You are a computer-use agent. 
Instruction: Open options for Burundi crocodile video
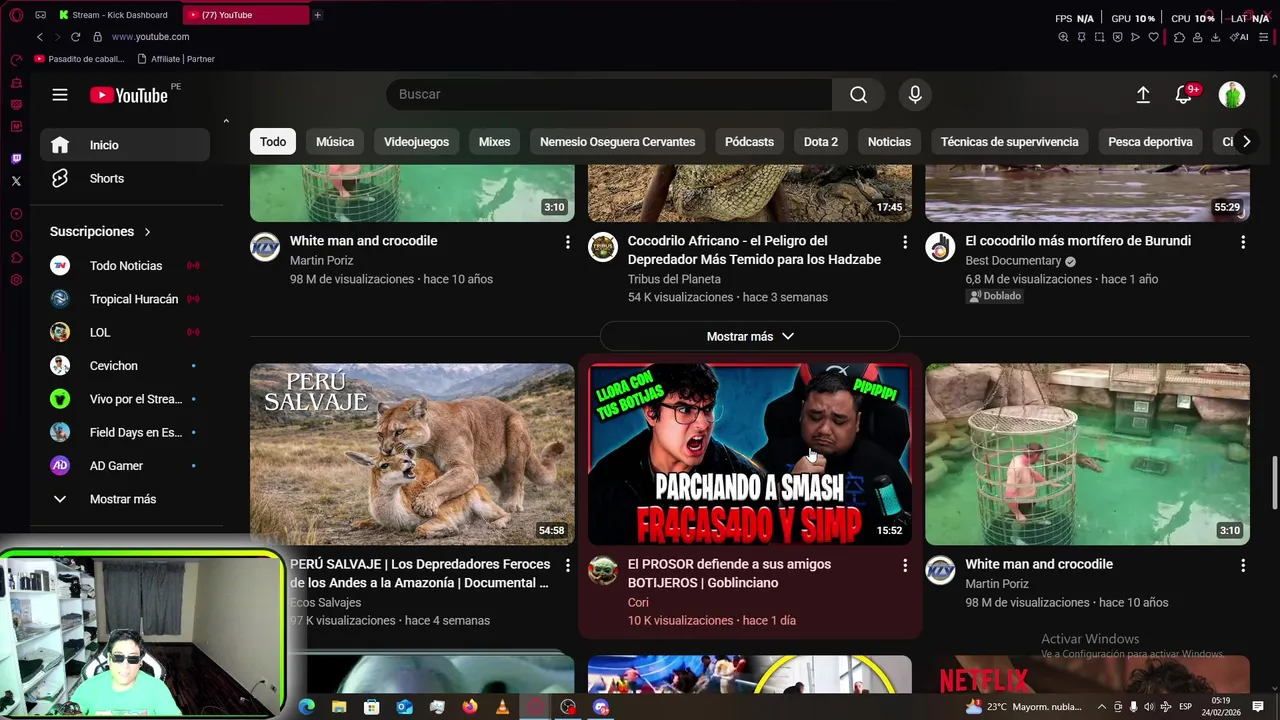pyautogui.click(x=1243, y=242)
